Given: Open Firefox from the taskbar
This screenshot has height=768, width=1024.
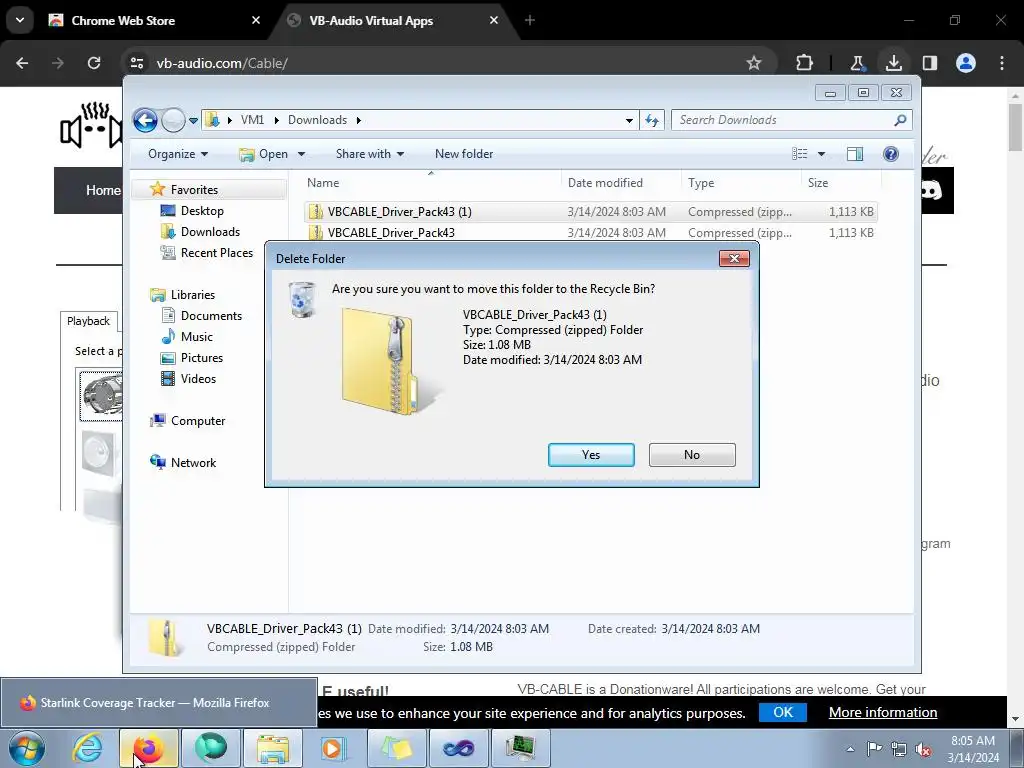Looking at the screenshot, I should tap(148, 748).
